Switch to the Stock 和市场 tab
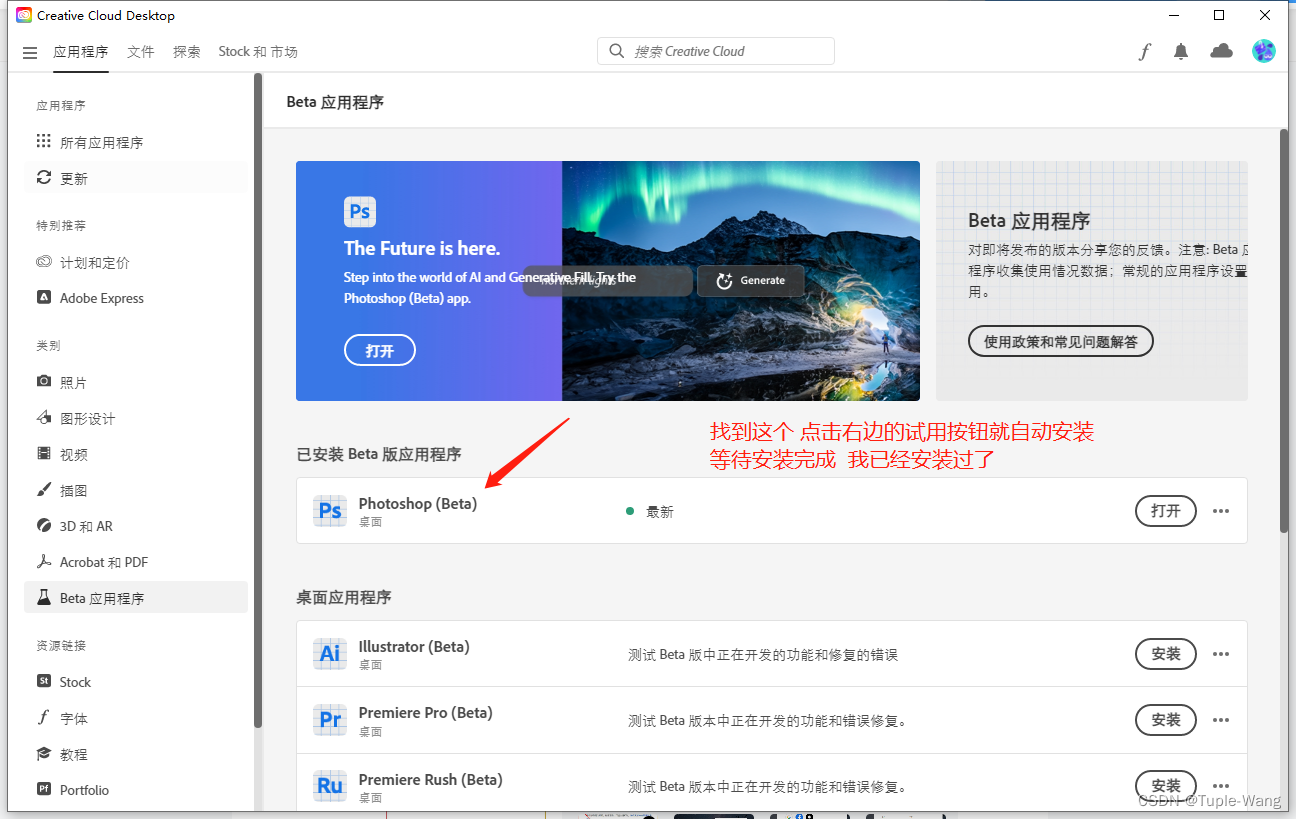Image resolution: width=1296 pixels, height=819 pixels. pyautogui.click(x=258, y=51)
